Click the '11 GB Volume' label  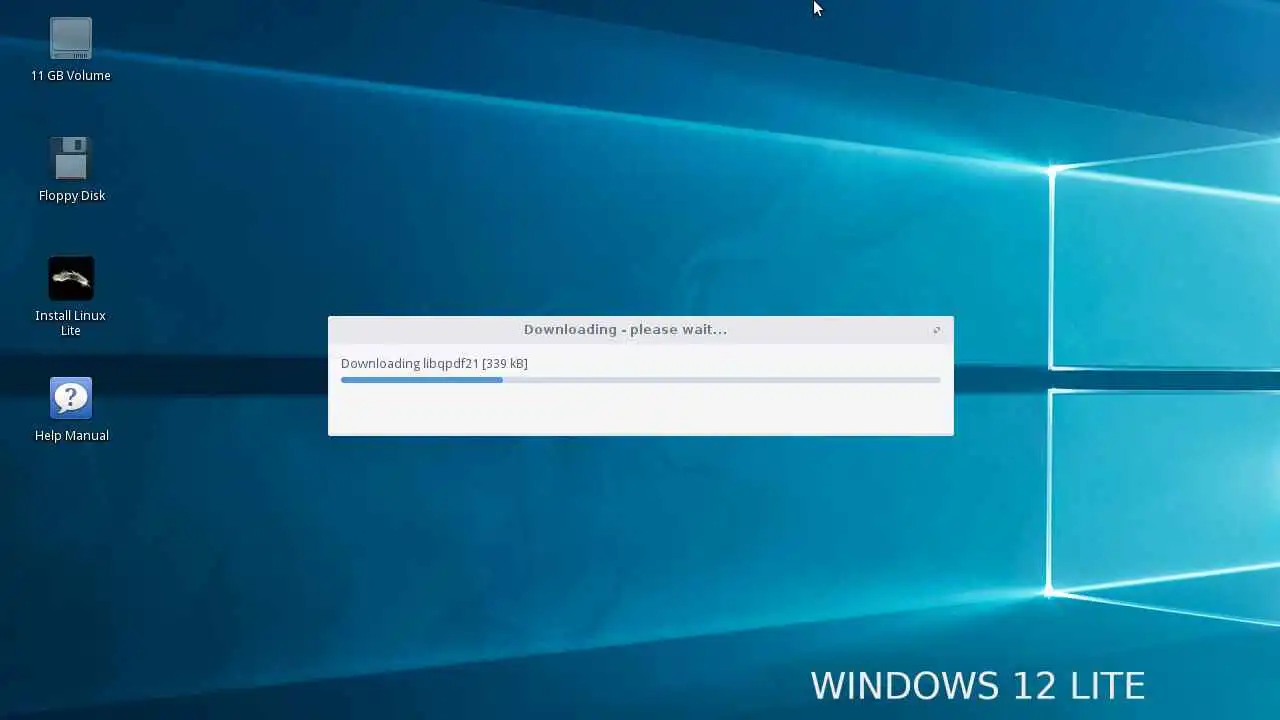pyautogui.click(x=71, y=76)
